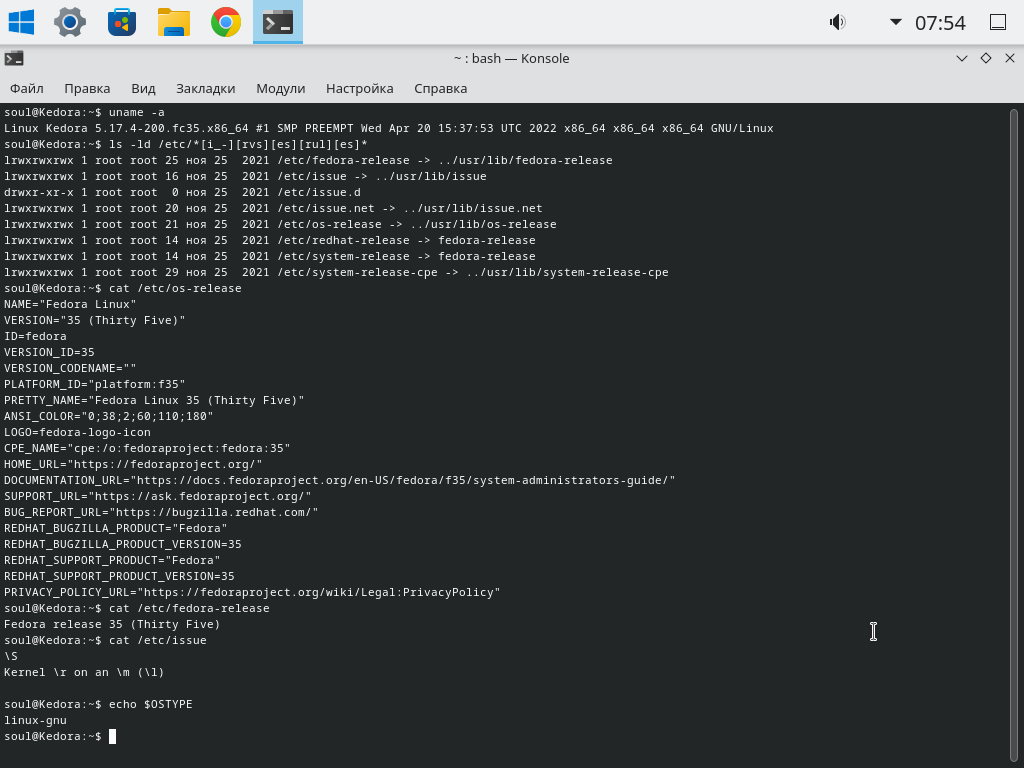Click the 'uname -a' command line
Viewport: 1024px width, 768px height.
(x=84, y=112)
